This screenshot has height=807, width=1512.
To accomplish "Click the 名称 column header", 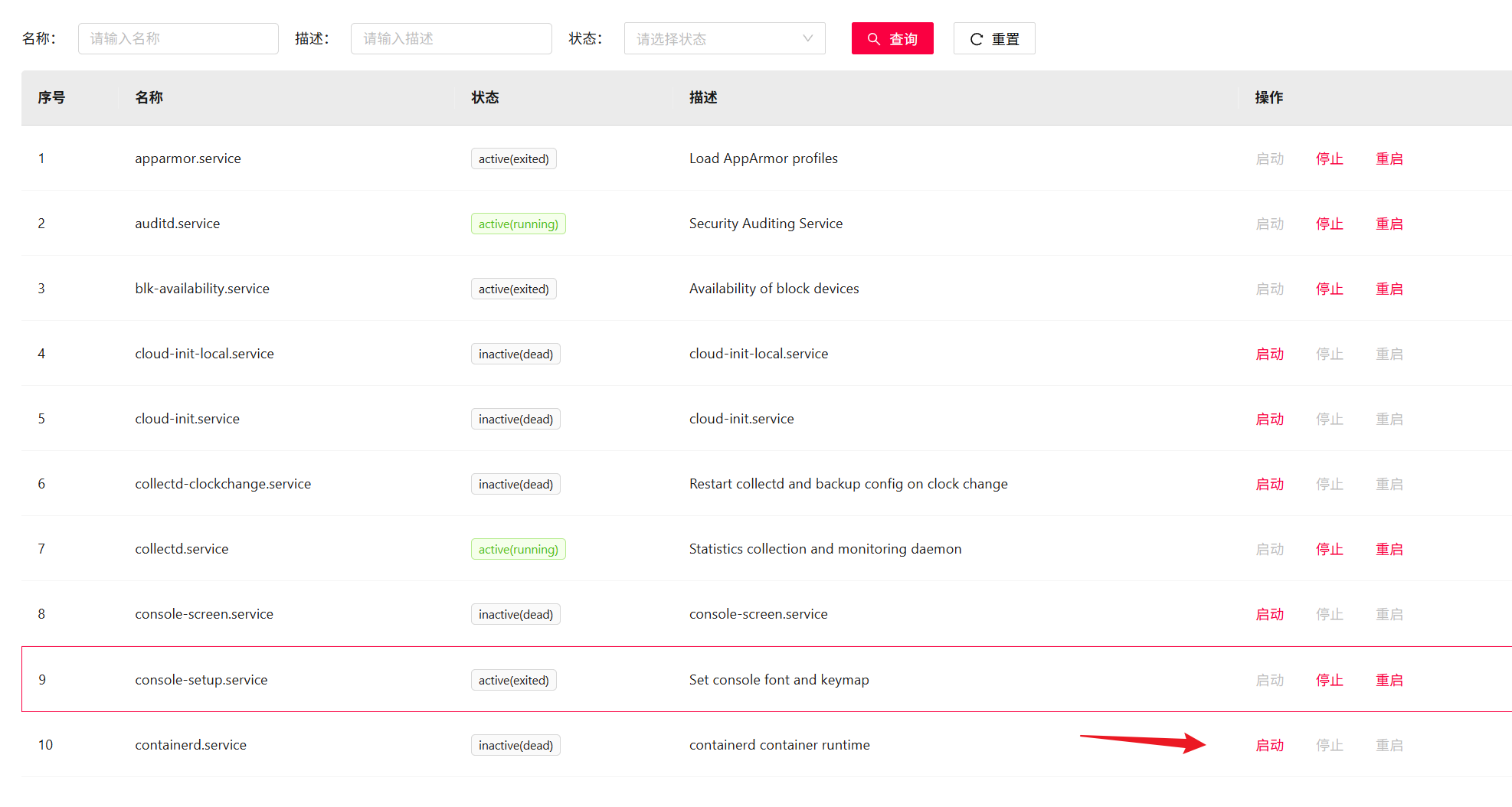I will 149,97.
